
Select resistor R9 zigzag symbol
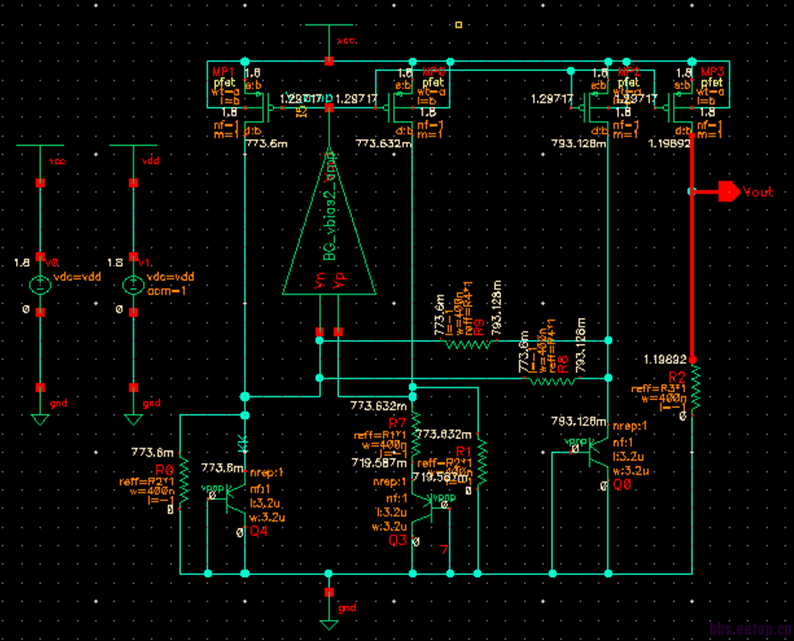point(468,344)
